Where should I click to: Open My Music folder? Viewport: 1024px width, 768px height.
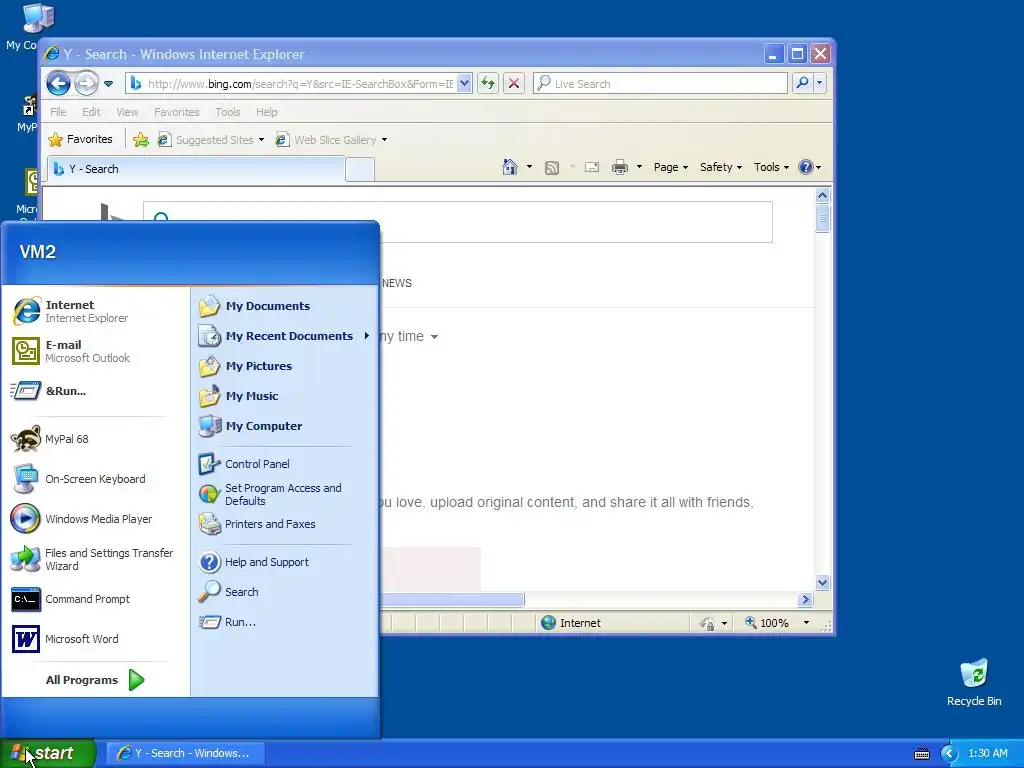coord(284,396)
